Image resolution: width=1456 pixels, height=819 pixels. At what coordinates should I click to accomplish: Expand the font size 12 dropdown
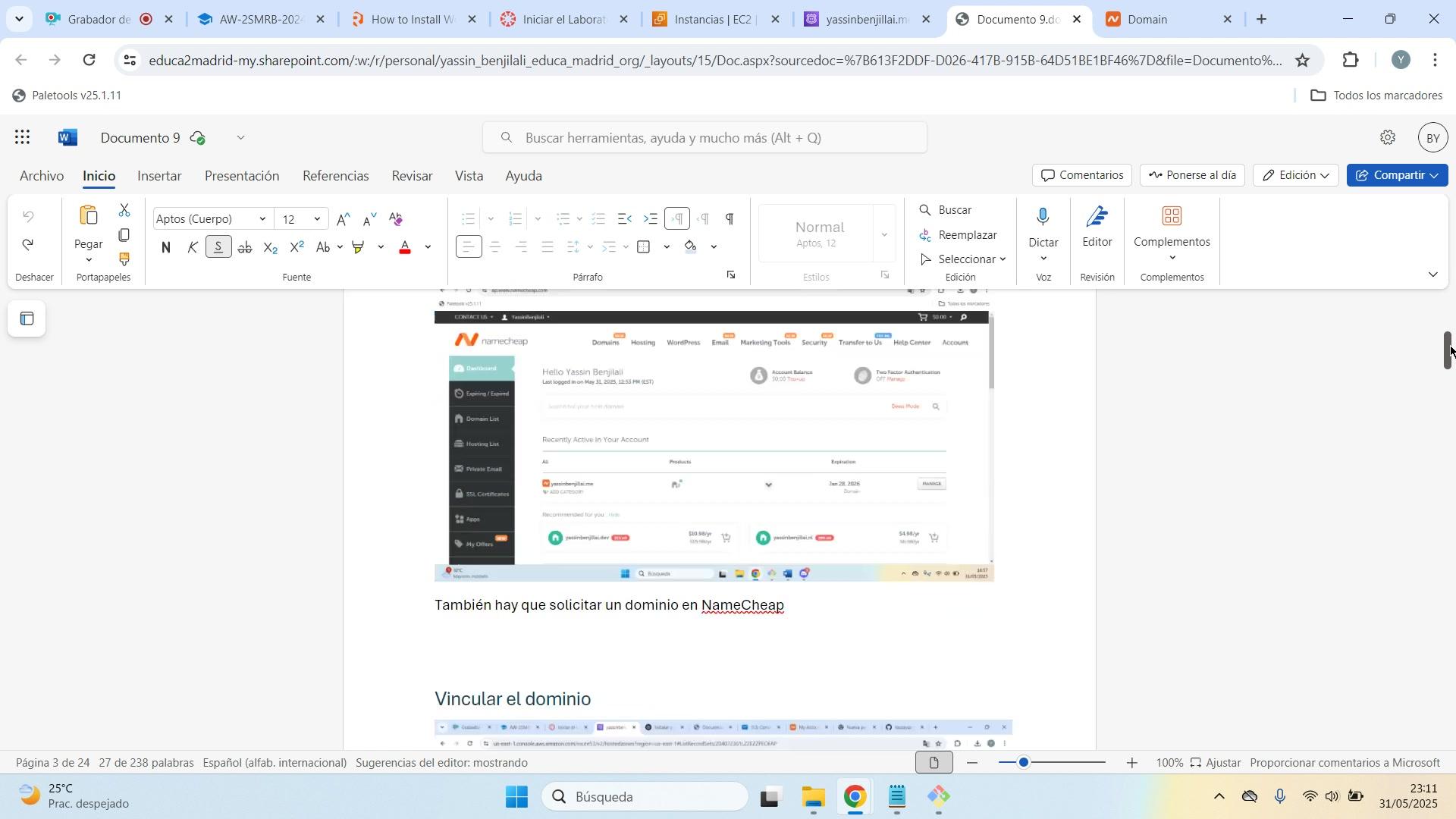pos(318,219)
